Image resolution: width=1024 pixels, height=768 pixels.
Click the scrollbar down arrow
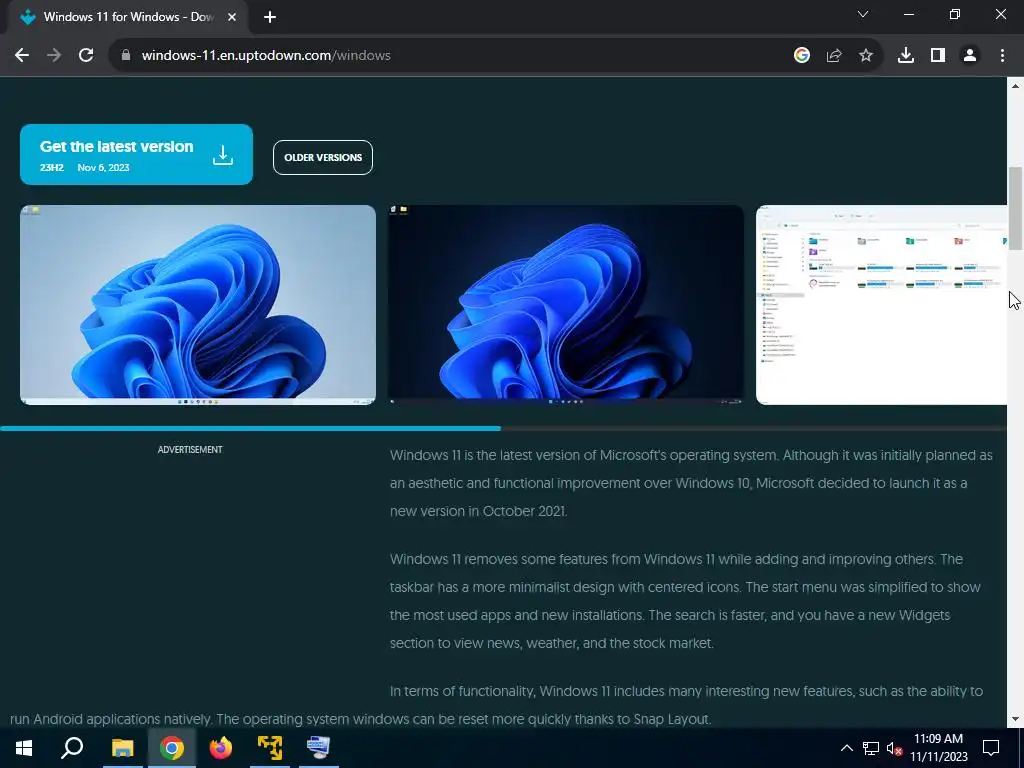[1015, 719]
